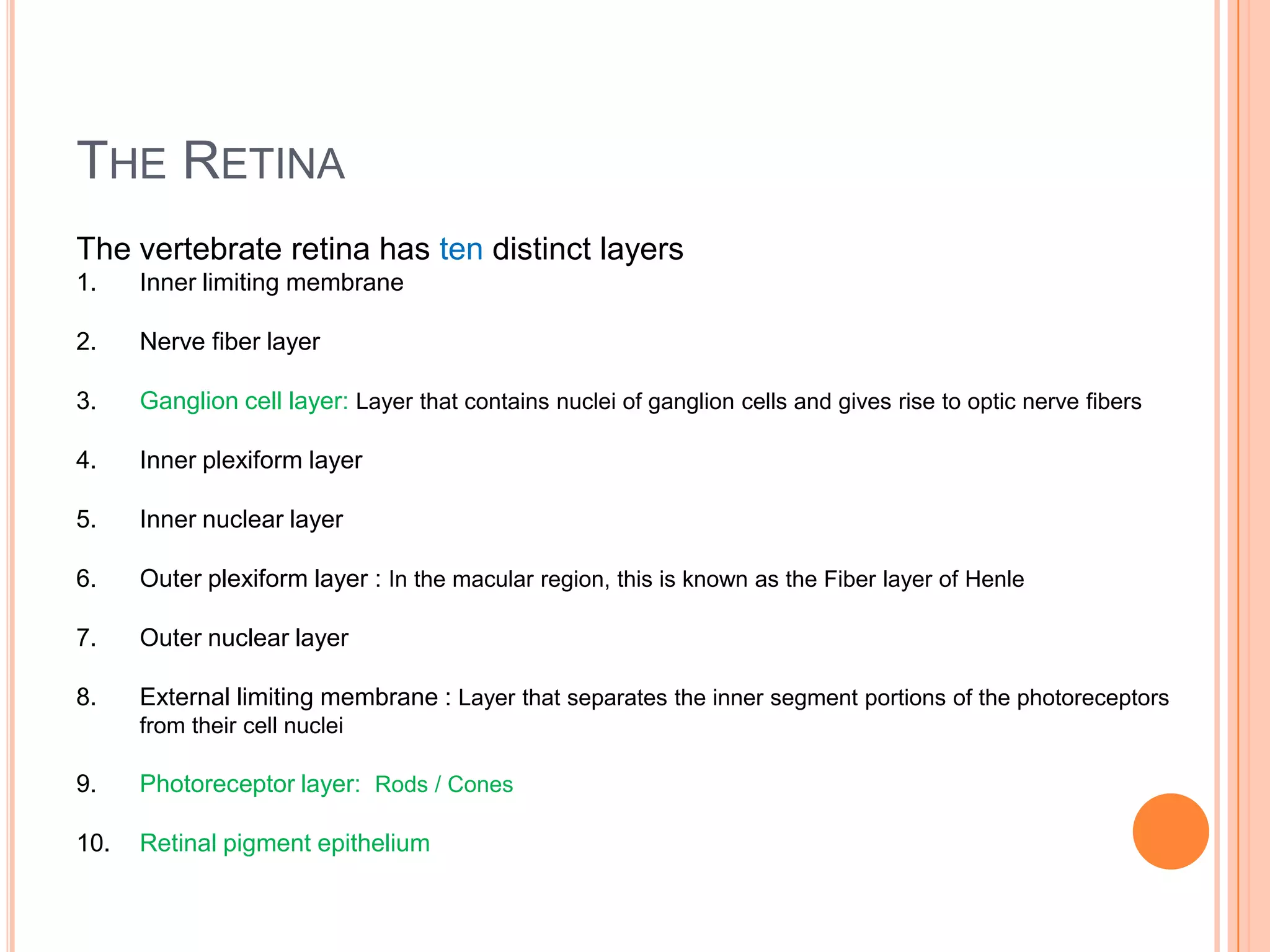
Task: Select 'Inner plexiform layer' list item
Action: tap(251, 460)
